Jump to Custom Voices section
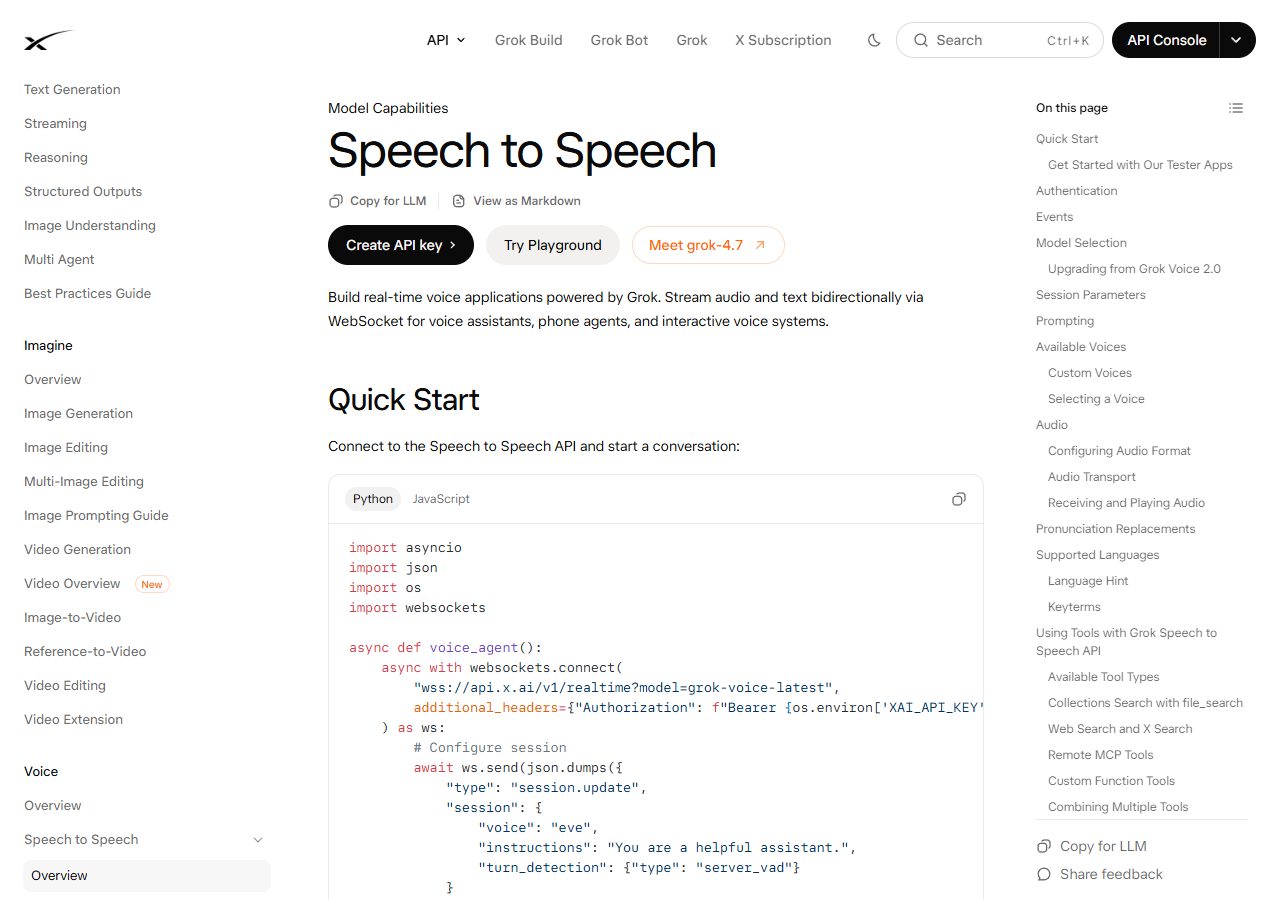1280x900 pixels. tap(1090, 373)
